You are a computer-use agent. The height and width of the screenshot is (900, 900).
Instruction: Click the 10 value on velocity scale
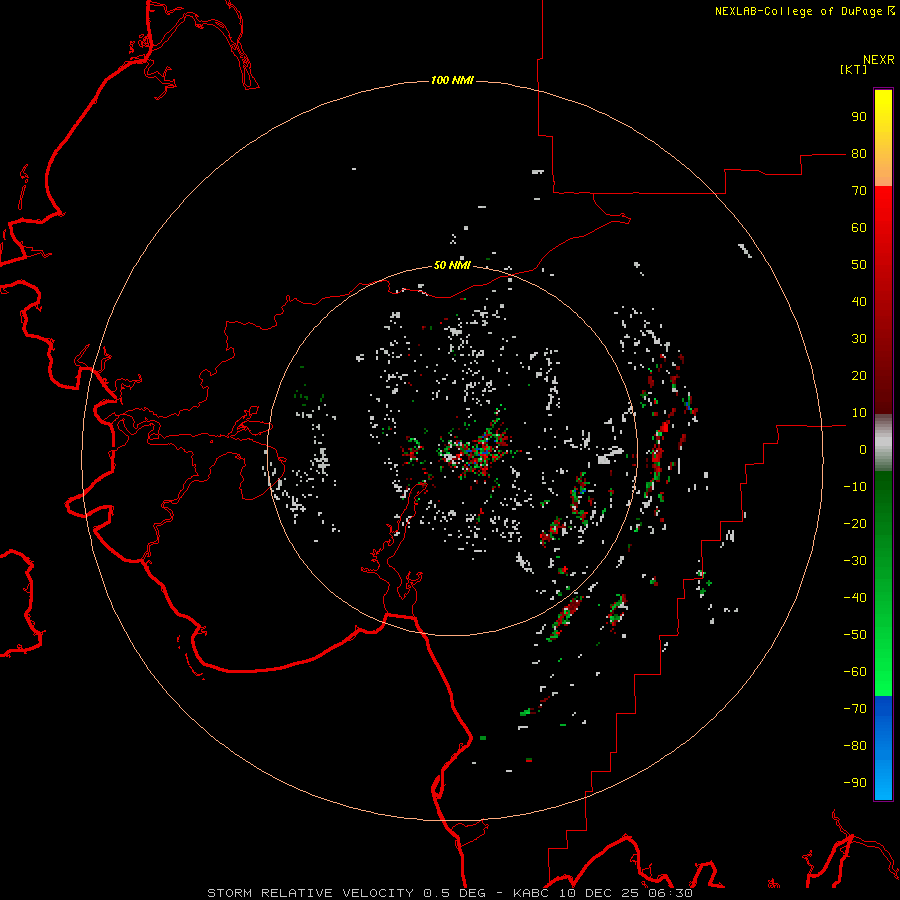(859, 413)
